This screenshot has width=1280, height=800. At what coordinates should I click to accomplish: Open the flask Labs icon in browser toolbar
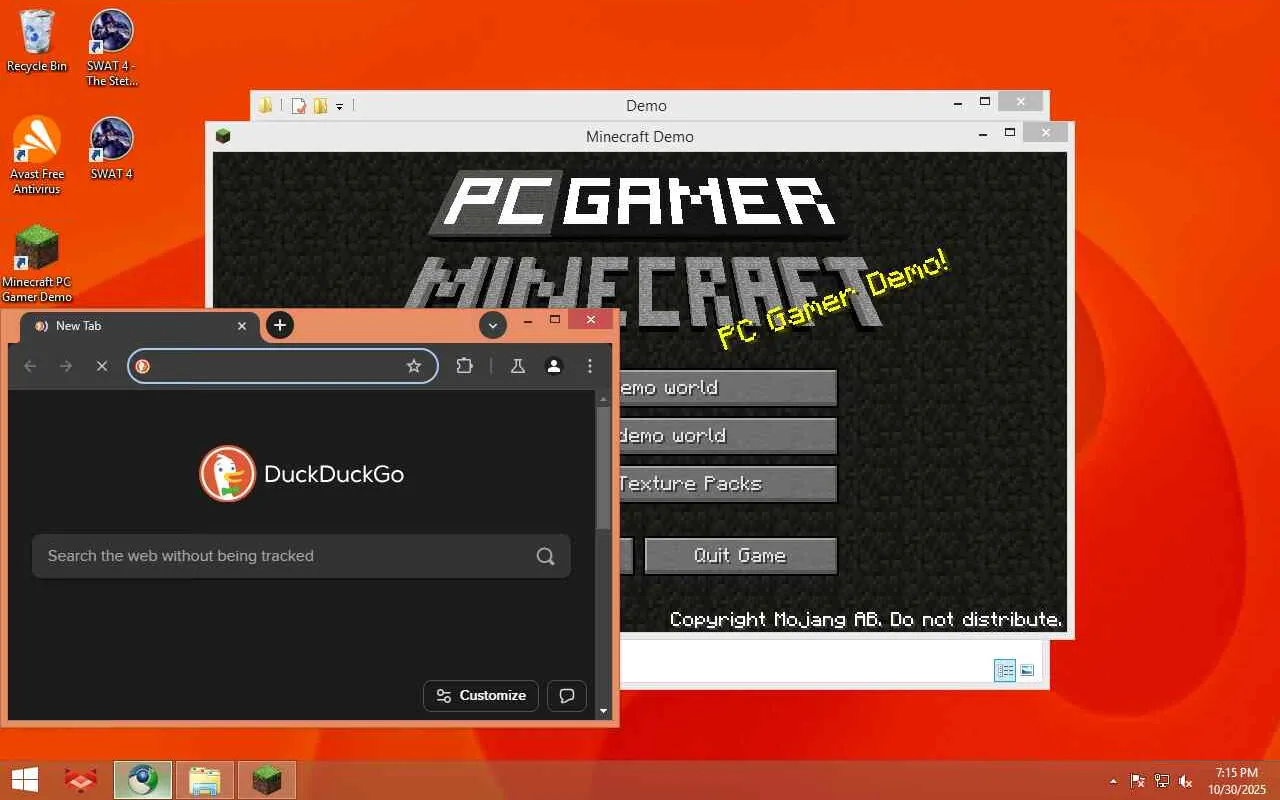coord(518,366)
